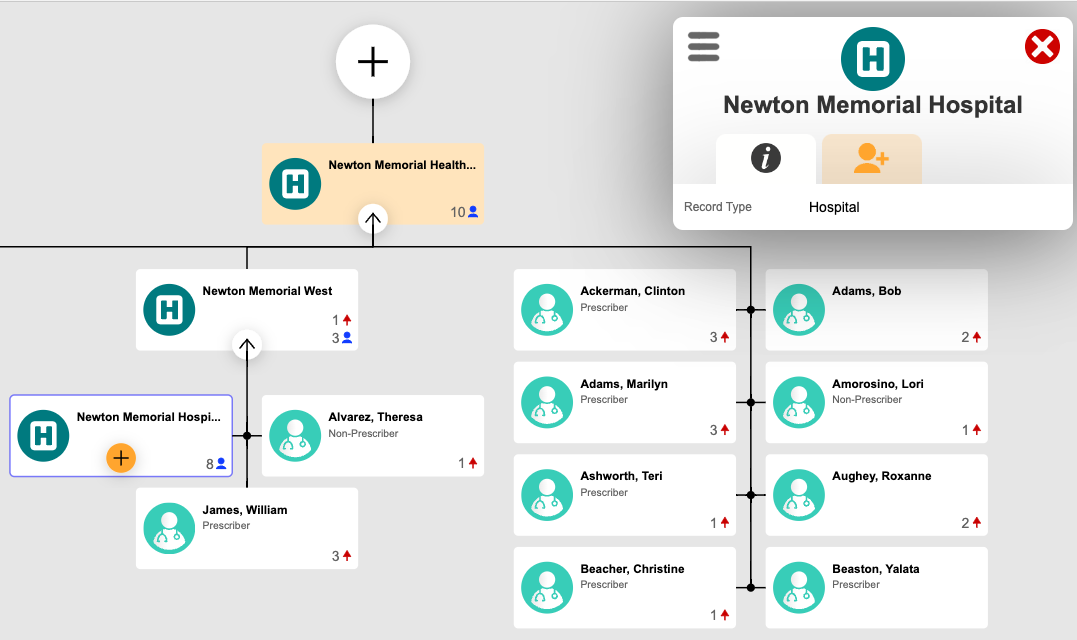Click Adams, Marilyn doctor avatar icon

pos(547,402)
